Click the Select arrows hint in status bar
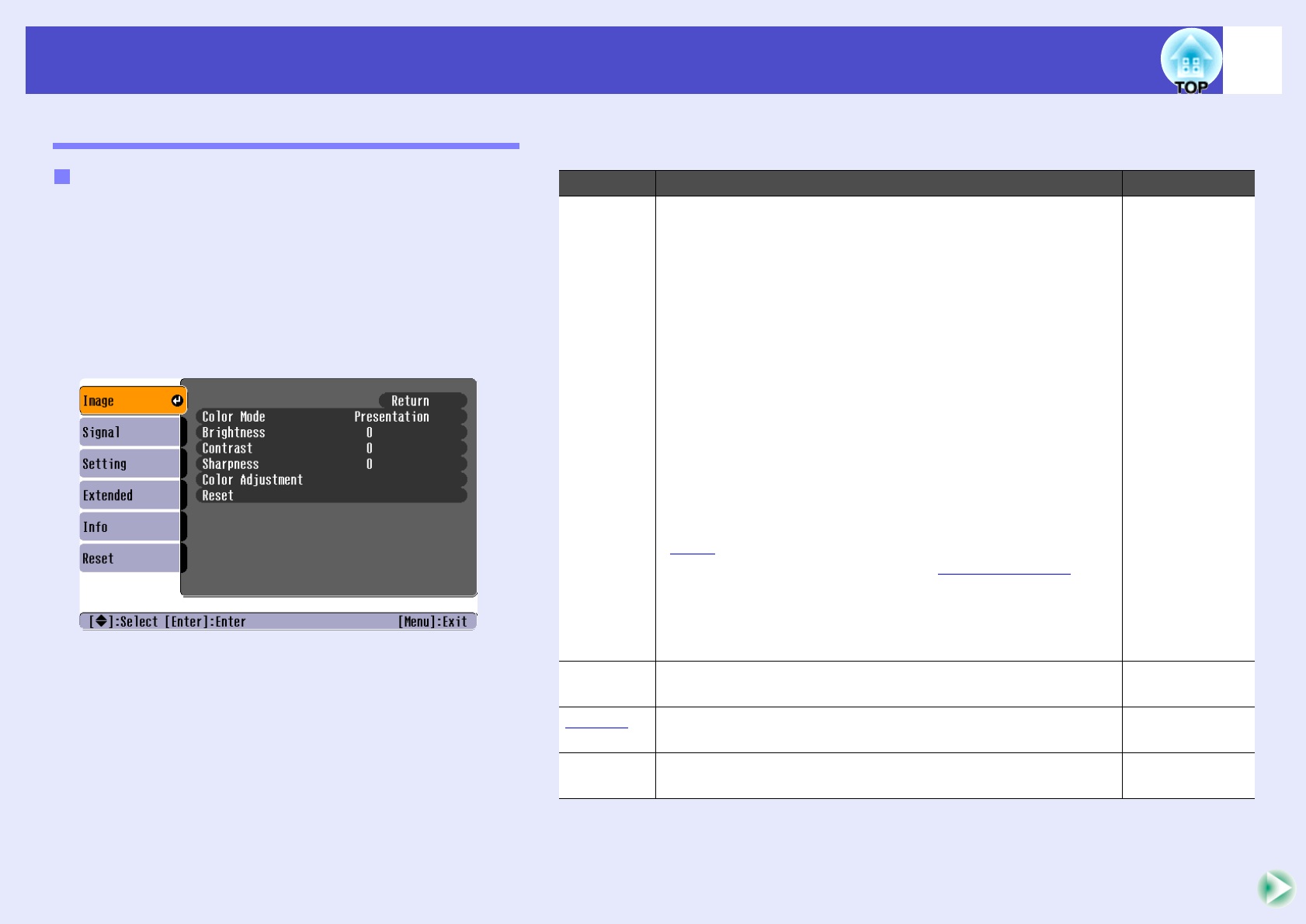Screen dimensions: 1306x924 pyautogui.click(x=123, y=621)
